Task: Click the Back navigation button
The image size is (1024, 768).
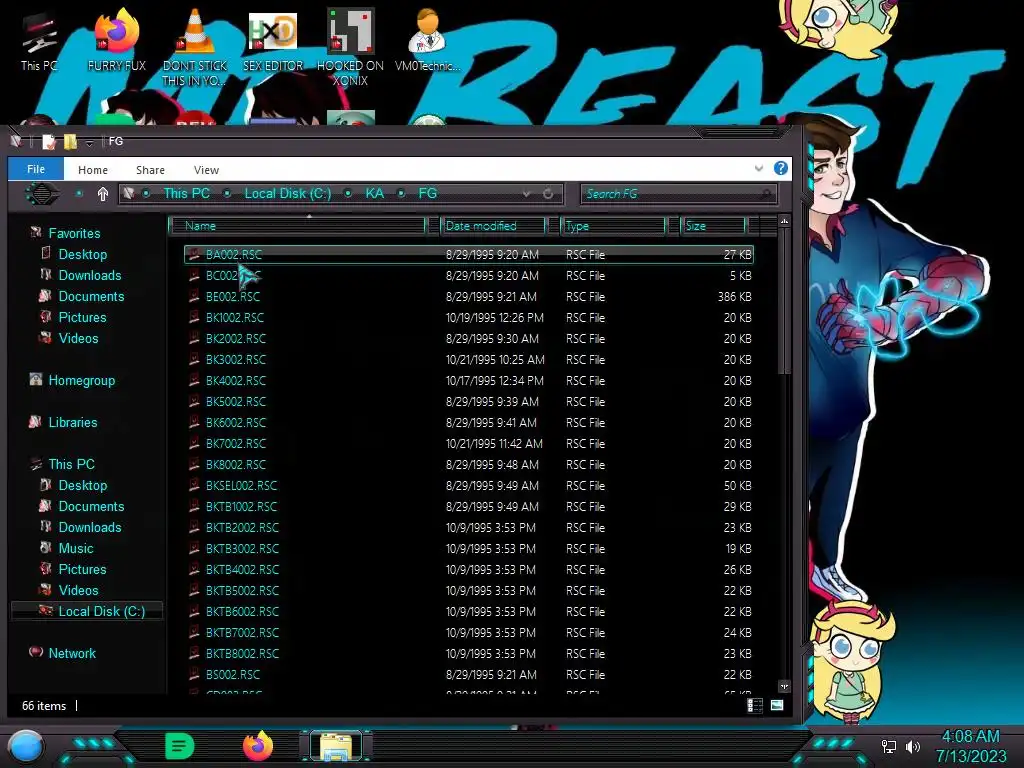Action: click(42, 194)
